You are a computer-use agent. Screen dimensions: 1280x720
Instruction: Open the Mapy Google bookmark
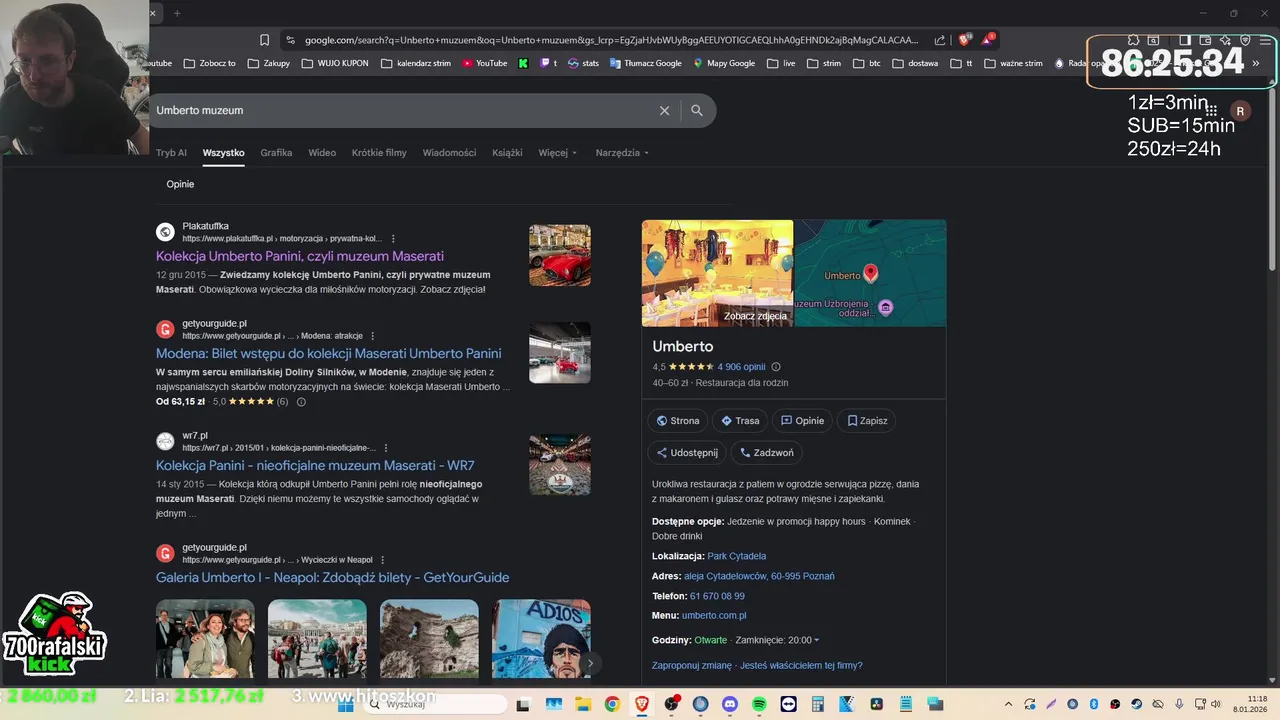pos(723,63)
